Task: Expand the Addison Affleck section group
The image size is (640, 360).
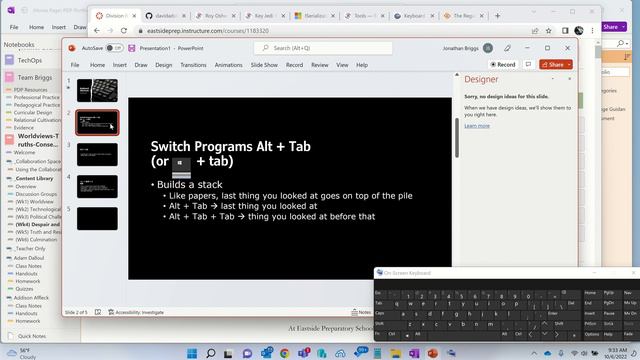Action: [x=31, y=298]
